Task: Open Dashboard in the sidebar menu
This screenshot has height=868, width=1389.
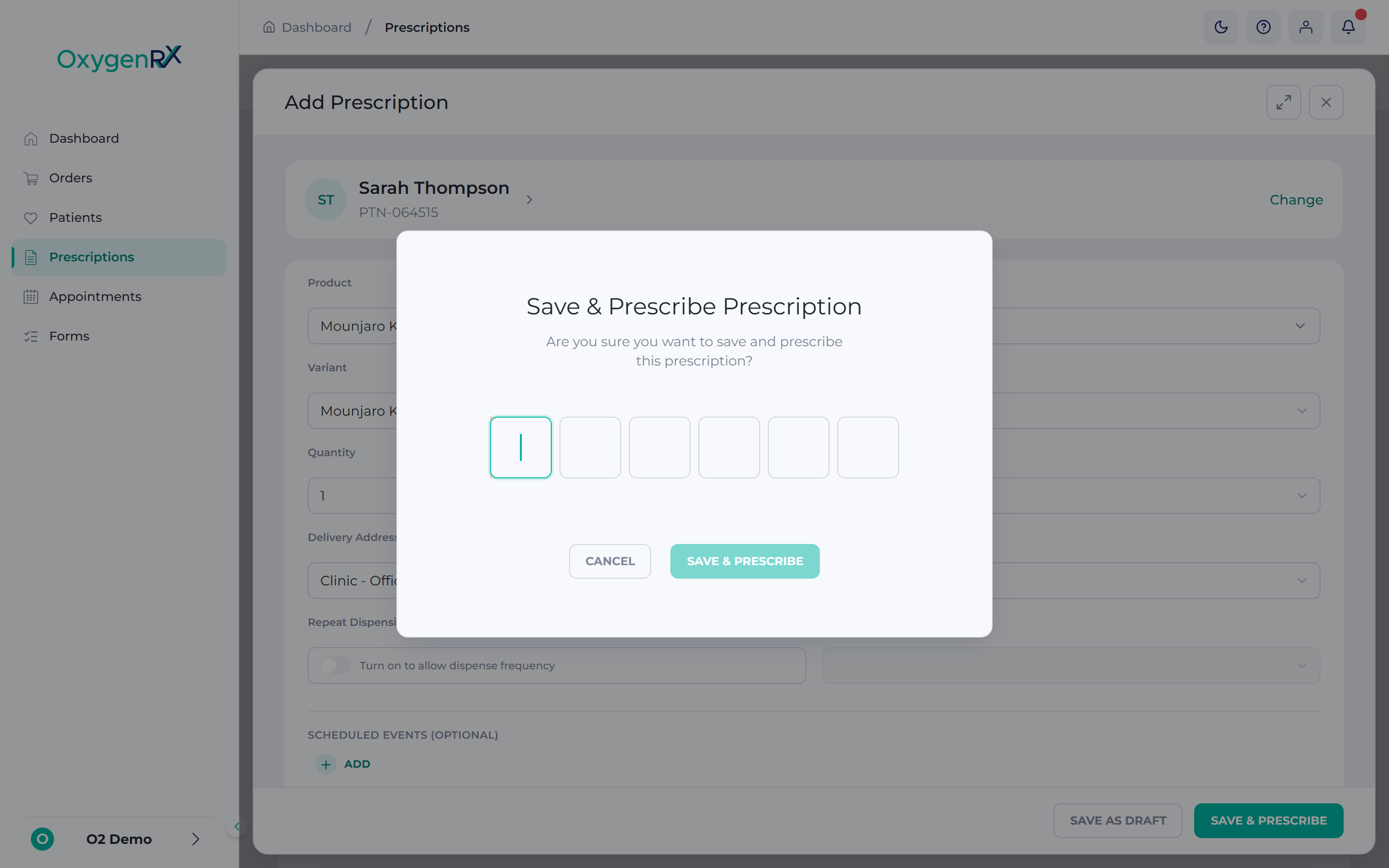Action: 119,138
